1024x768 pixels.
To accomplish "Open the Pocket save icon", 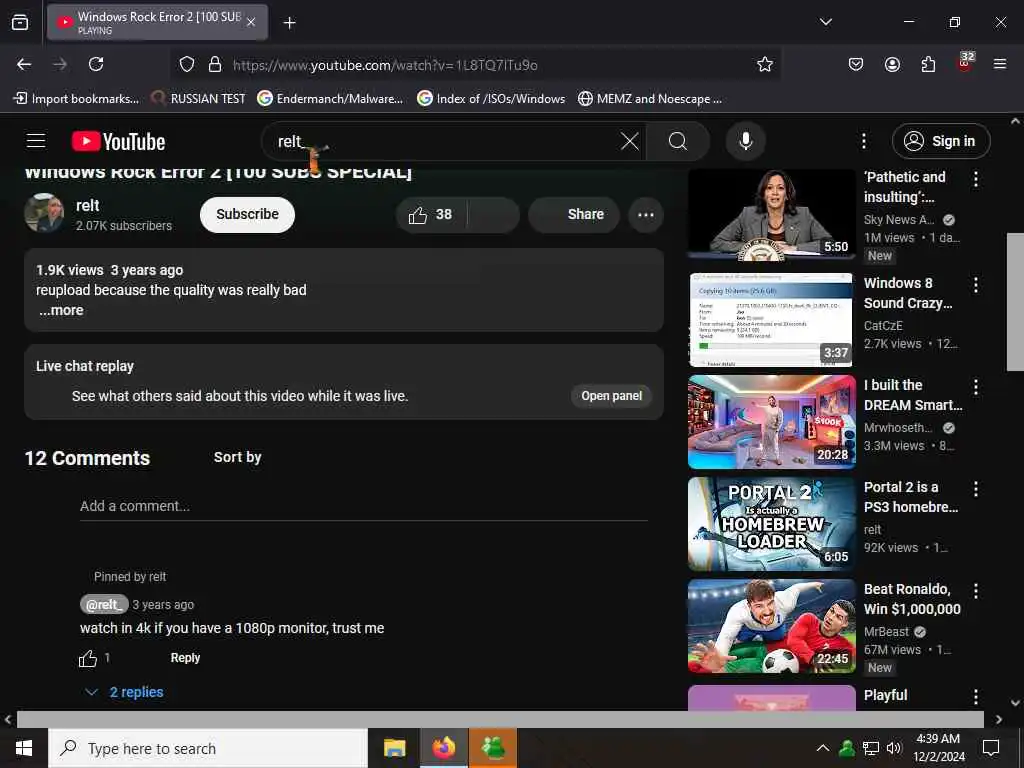I will [x=856, y=64].
